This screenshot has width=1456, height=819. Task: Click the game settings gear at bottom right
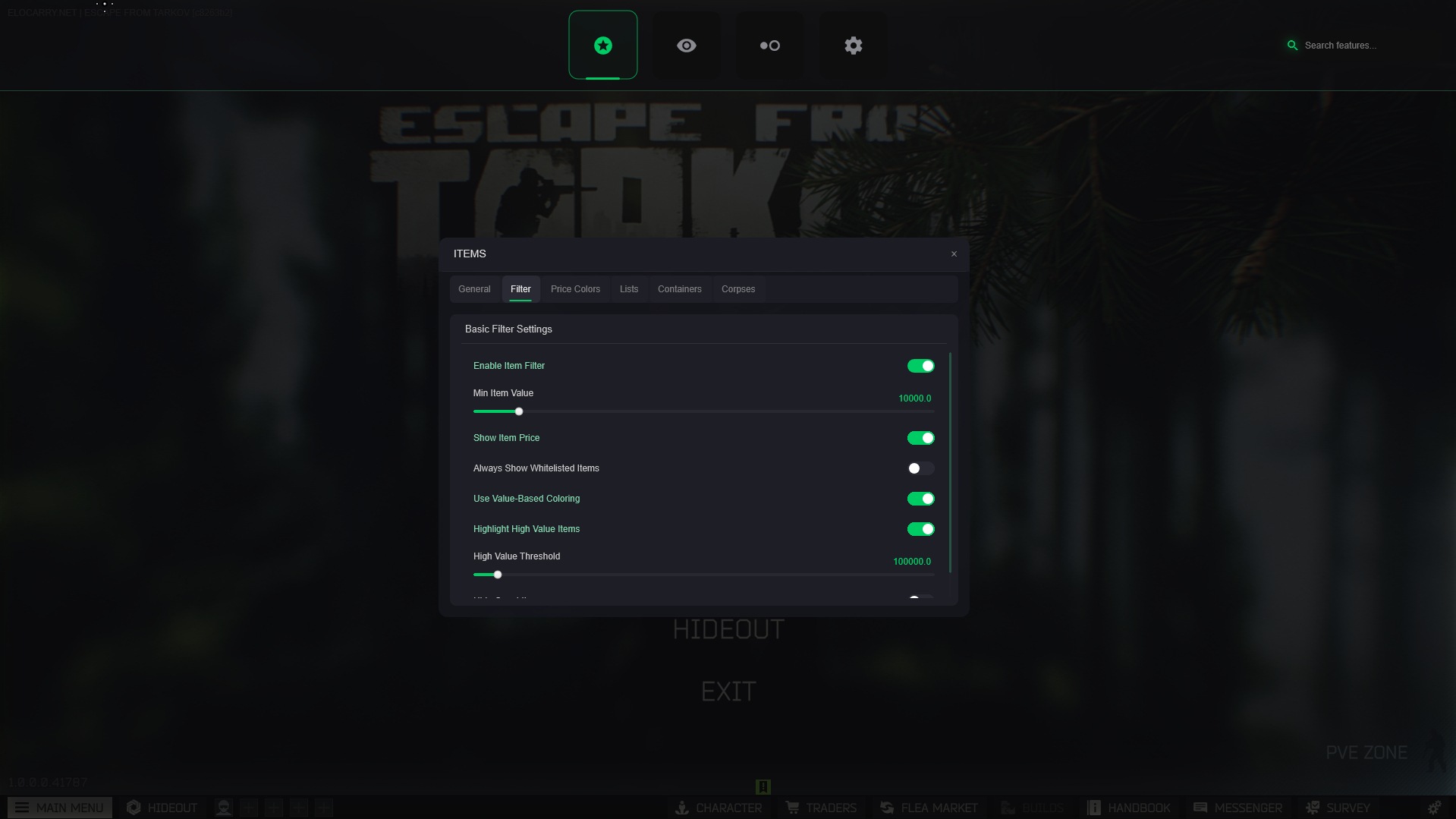click(1433, 808)
